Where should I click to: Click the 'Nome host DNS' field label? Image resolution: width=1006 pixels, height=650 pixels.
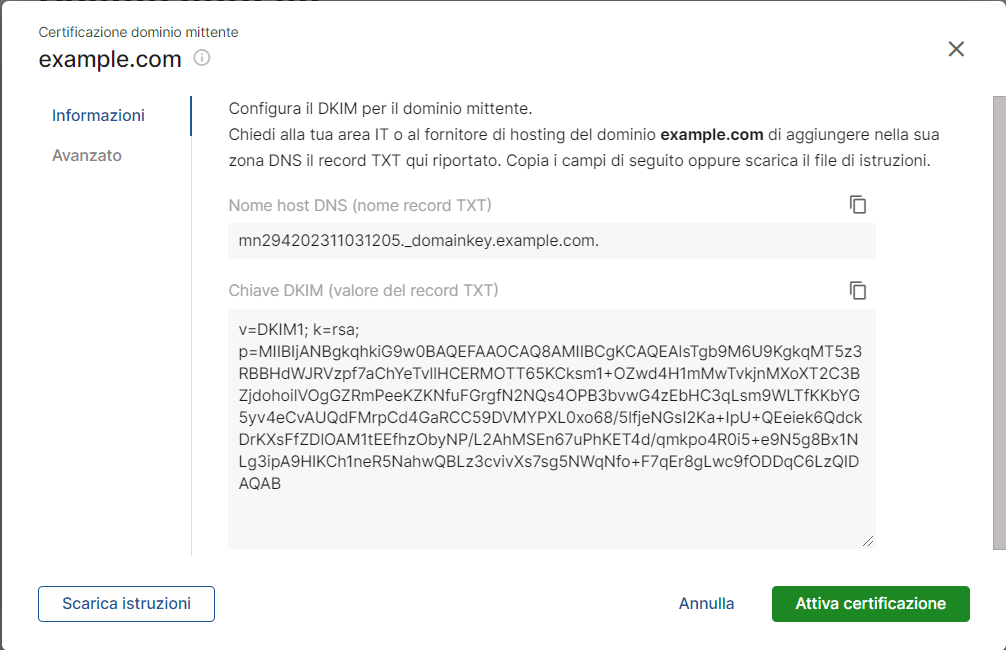(x=360, y=206)
